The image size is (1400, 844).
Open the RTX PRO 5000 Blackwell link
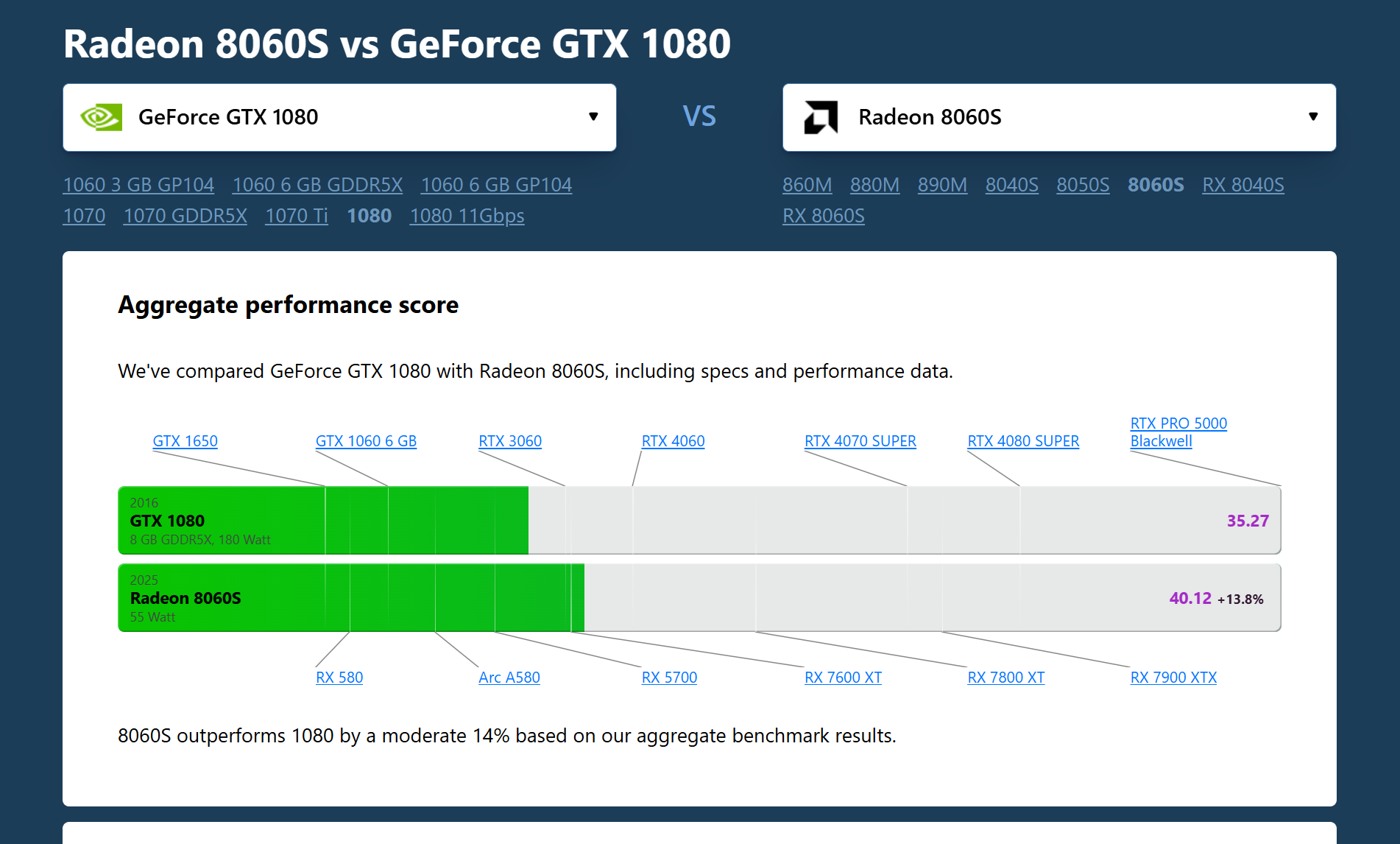1178,432
